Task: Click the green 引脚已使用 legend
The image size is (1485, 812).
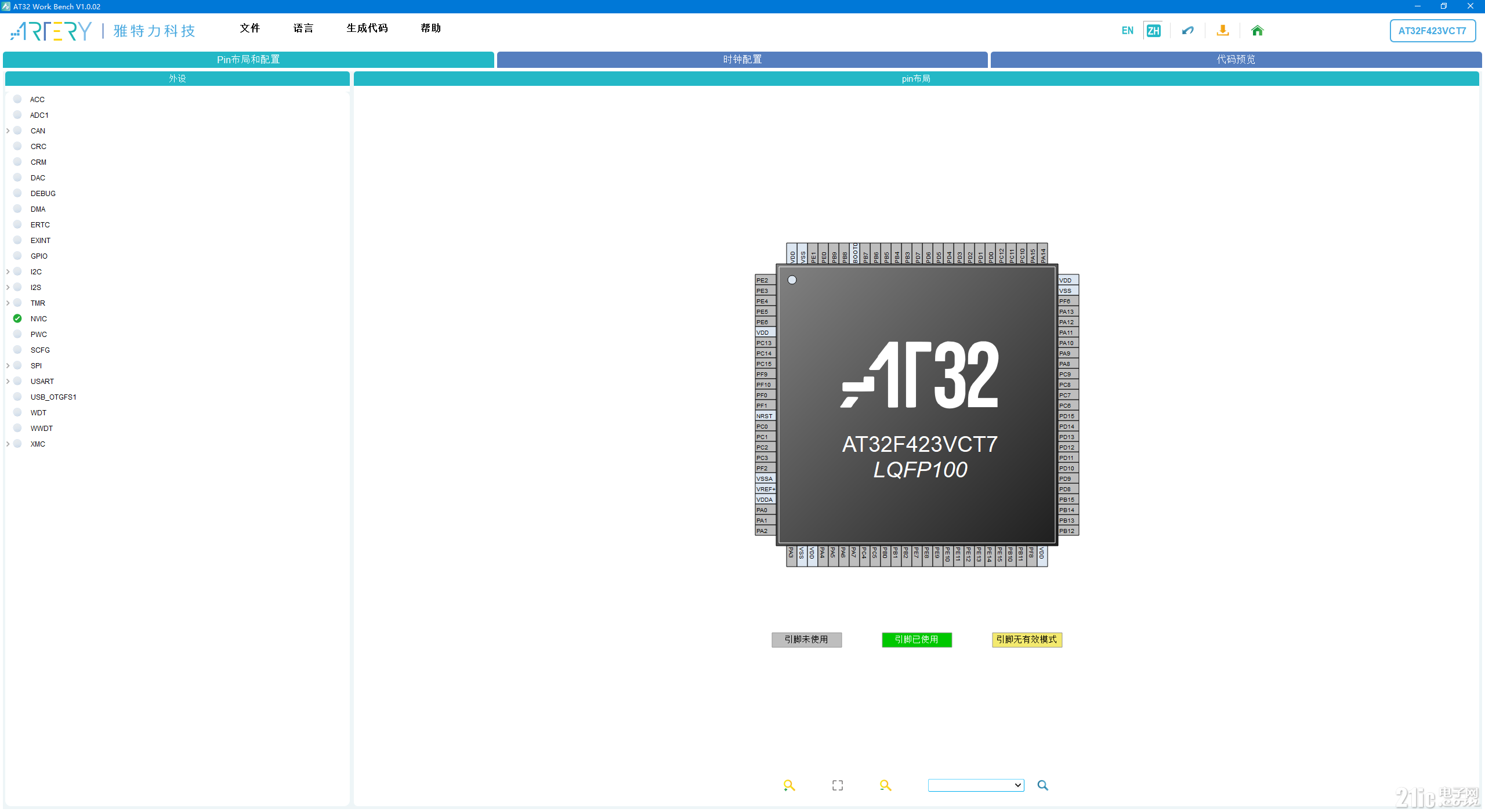Action: click(x=917, y=639)
